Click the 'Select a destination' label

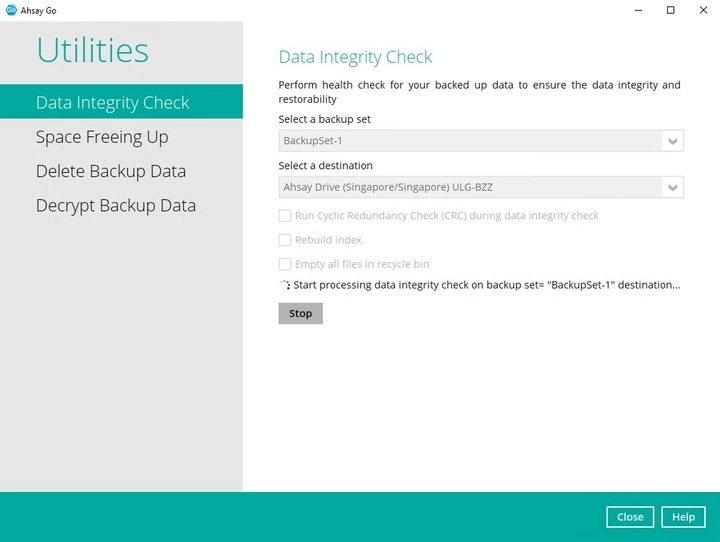[326, 166]
